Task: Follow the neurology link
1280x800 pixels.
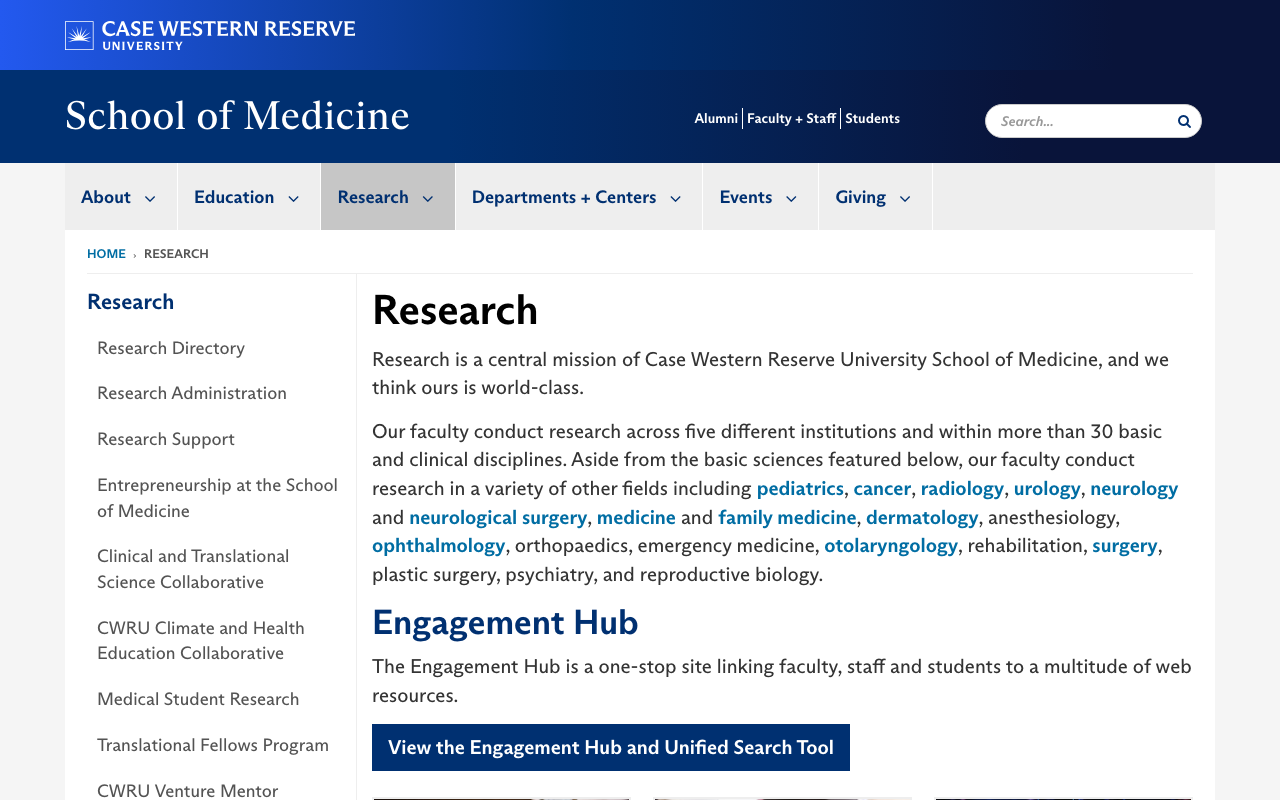Action: pos(1134,488)
